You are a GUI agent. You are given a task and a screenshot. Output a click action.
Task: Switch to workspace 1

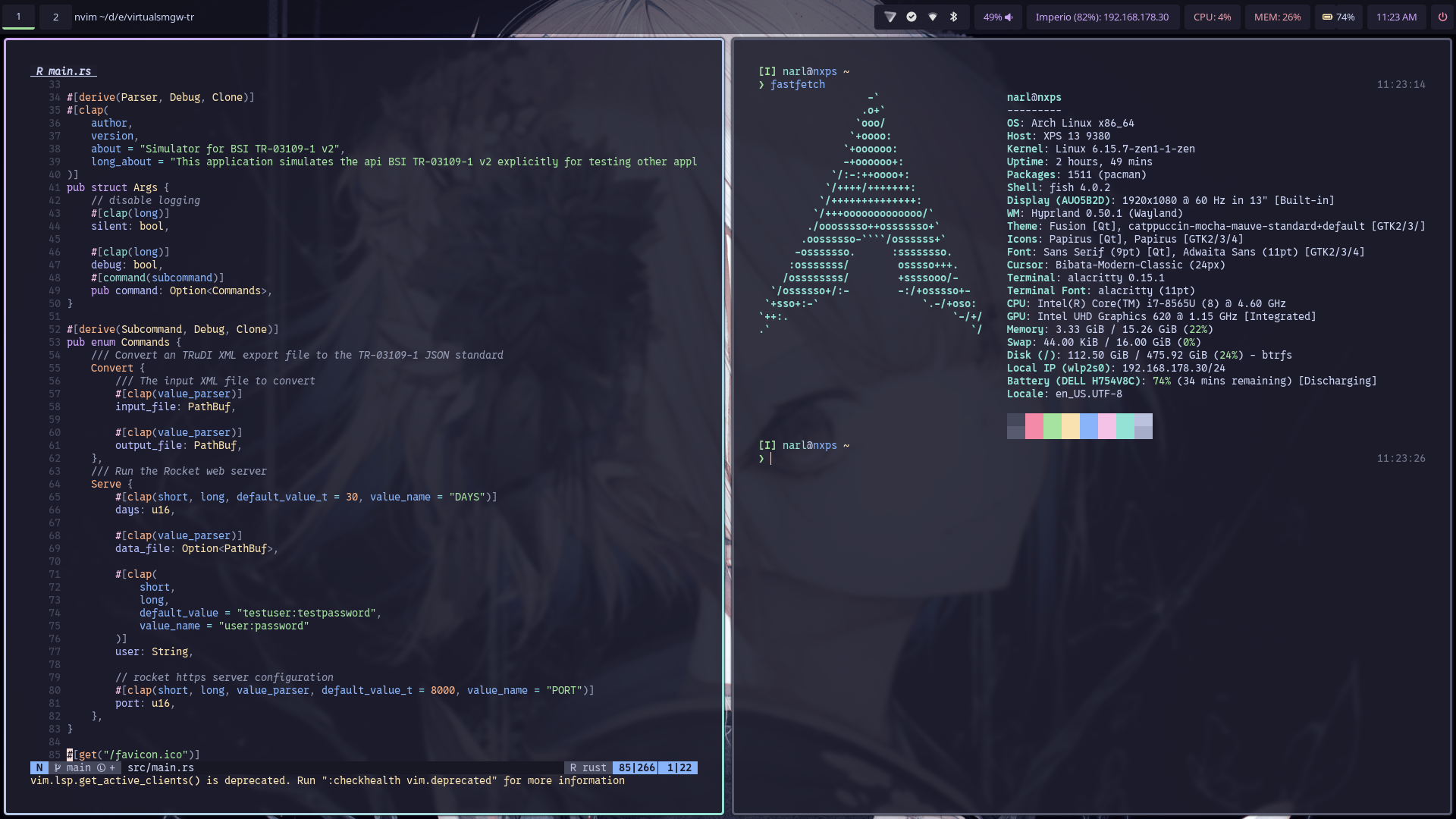(19, 17)
